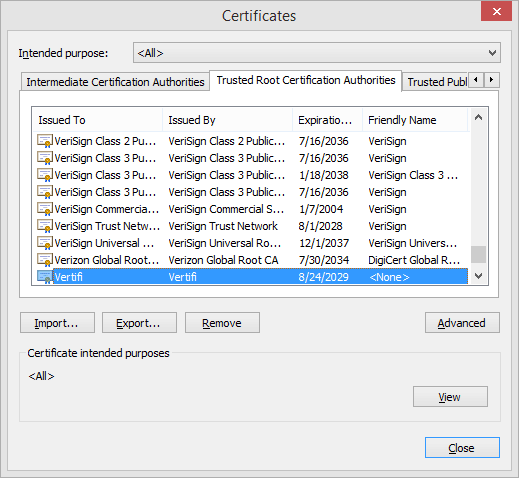
Task: Click the Export... button
Action: (139, 323)
